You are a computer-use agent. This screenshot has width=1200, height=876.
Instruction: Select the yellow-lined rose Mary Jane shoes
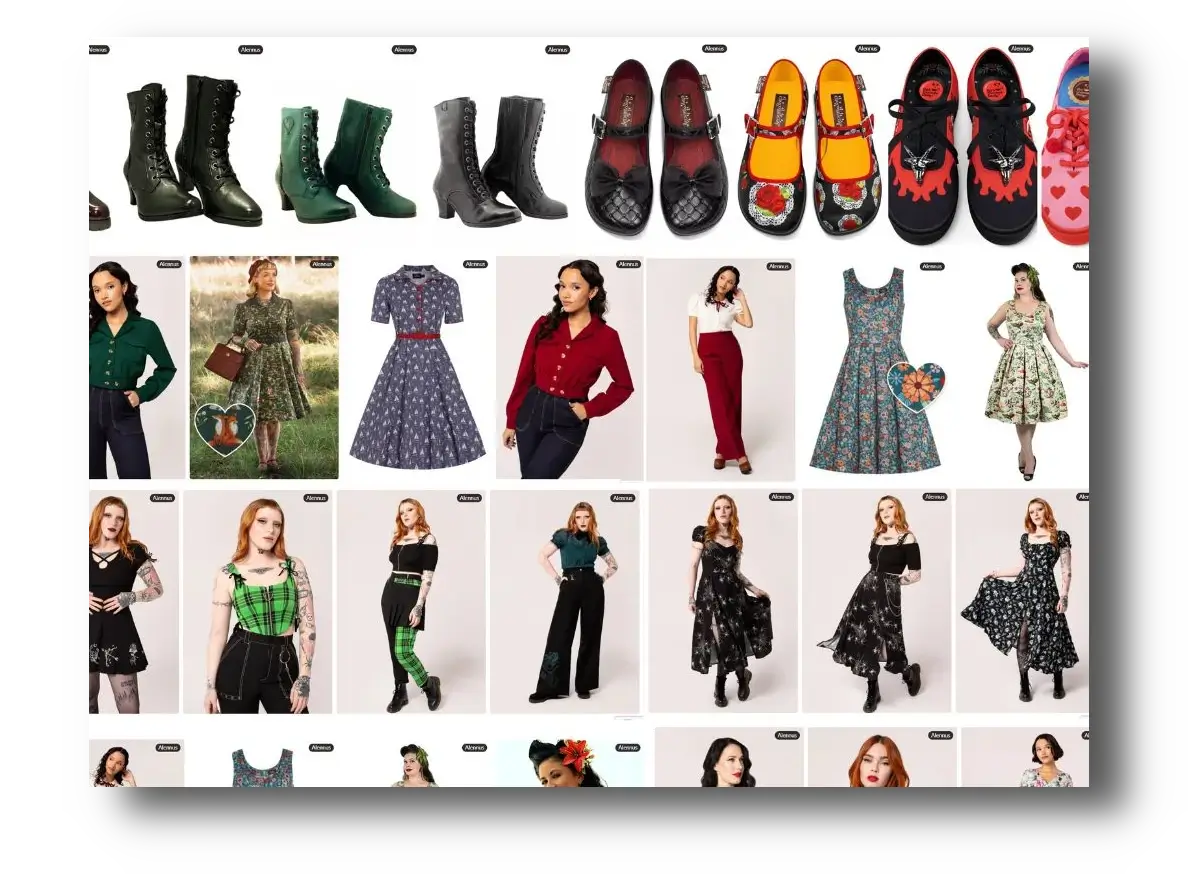(809, 148)
